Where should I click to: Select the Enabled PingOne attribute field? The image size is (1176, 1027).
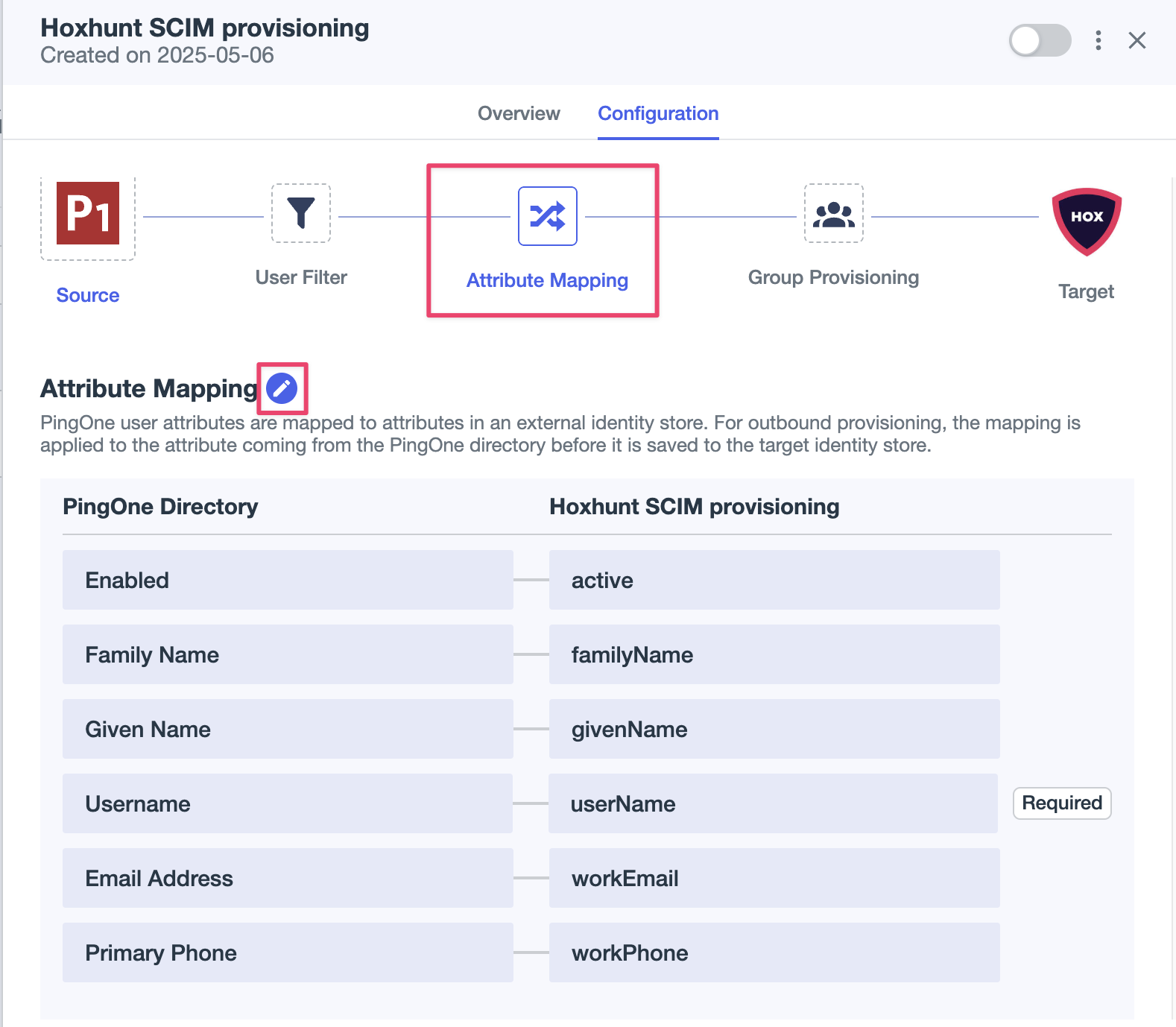click(x=288, y=580)
